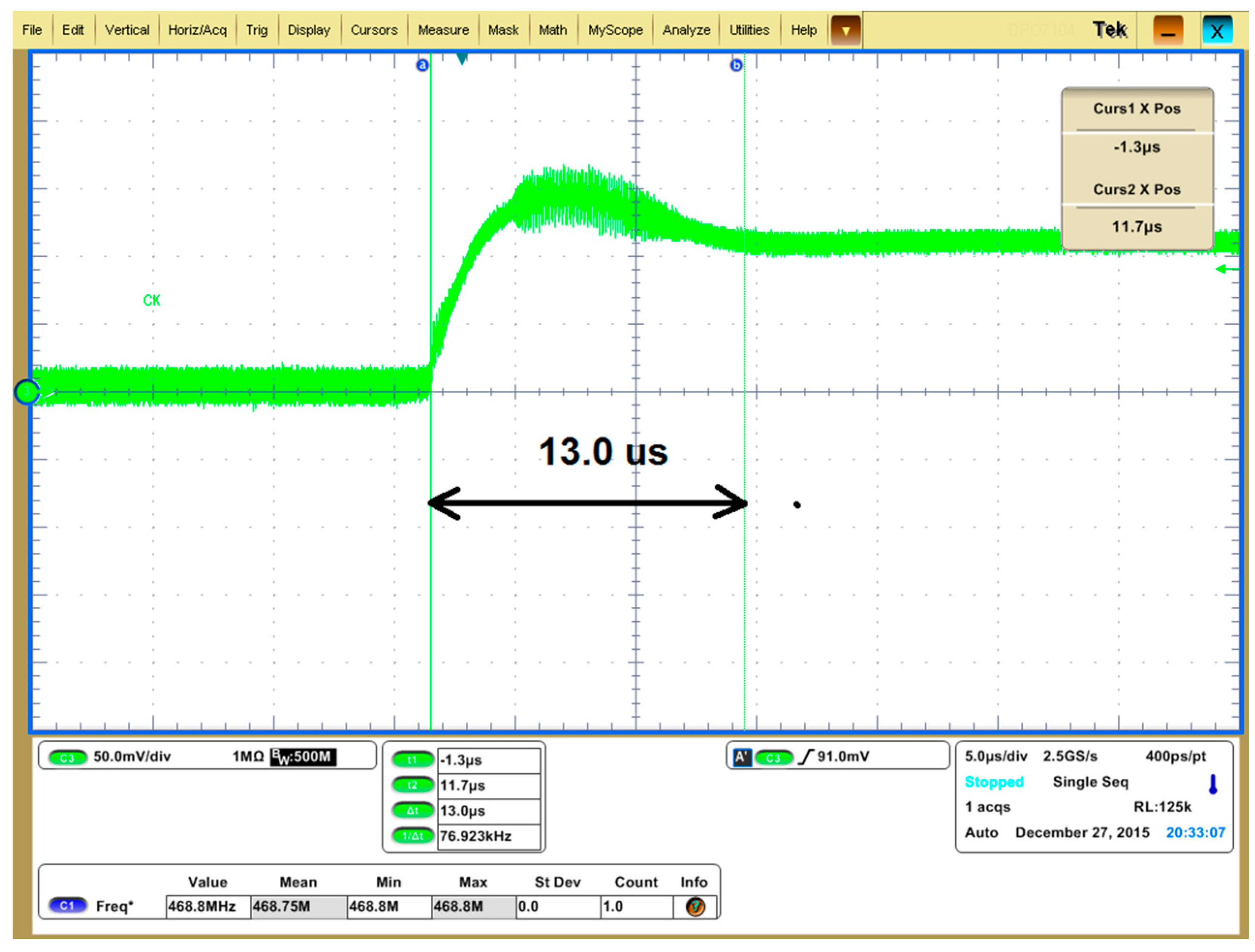Viewport: 1255px width, 952px height.
Task: Open the Utilities menu
Action: pyautogui.click(x=749, y=30)
